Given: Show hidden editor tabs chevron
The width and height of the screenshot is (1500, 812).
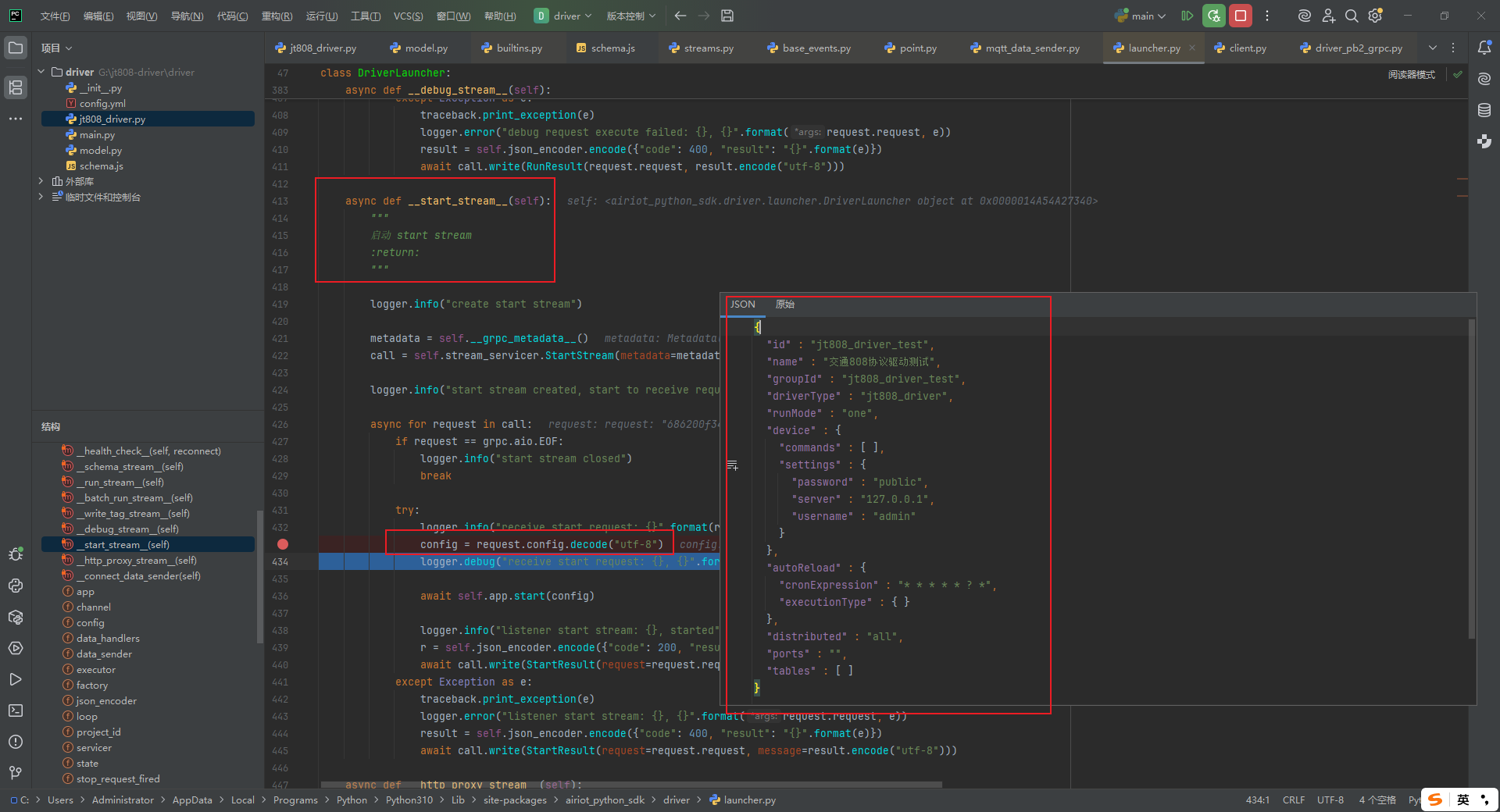Looking at the screenshot, I should (x=1433, y=48).
